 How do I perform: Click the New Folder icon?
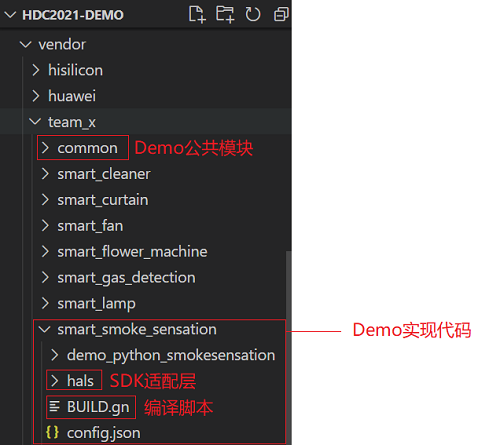(x=225, y=14)
